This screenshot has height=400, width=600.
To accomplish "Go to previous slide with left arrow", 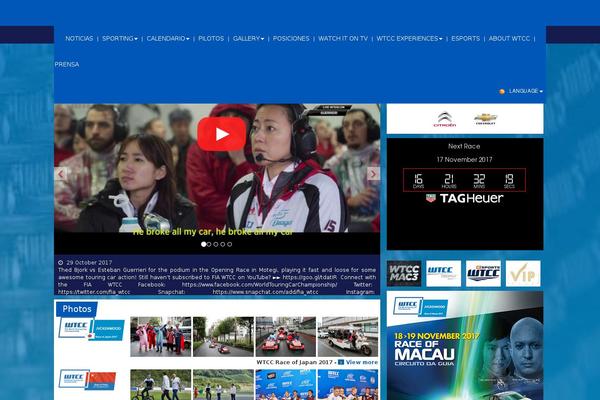I will click(61, 174).
